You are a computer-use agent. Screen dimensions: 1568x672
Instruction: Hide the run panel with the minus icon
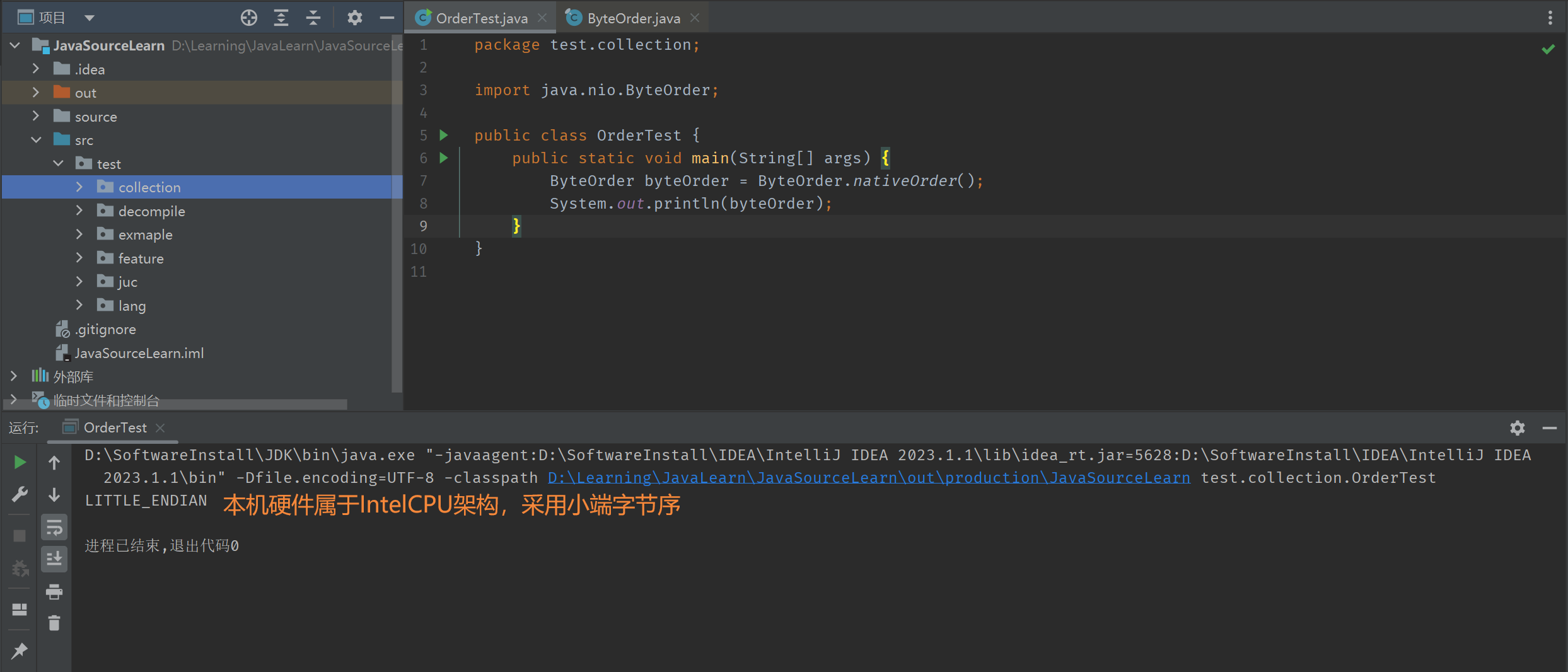(1550, 428)
